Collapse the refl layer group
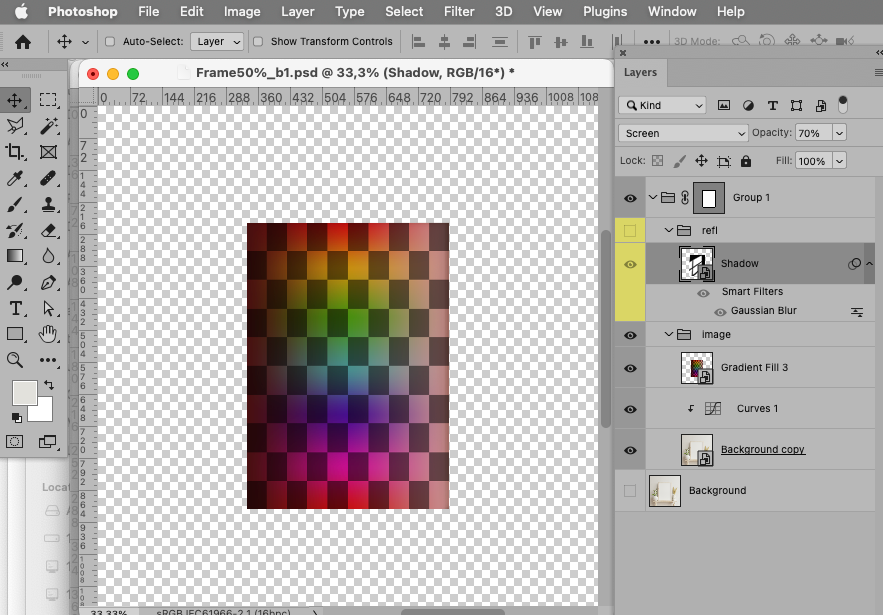 tap(667, 229)
